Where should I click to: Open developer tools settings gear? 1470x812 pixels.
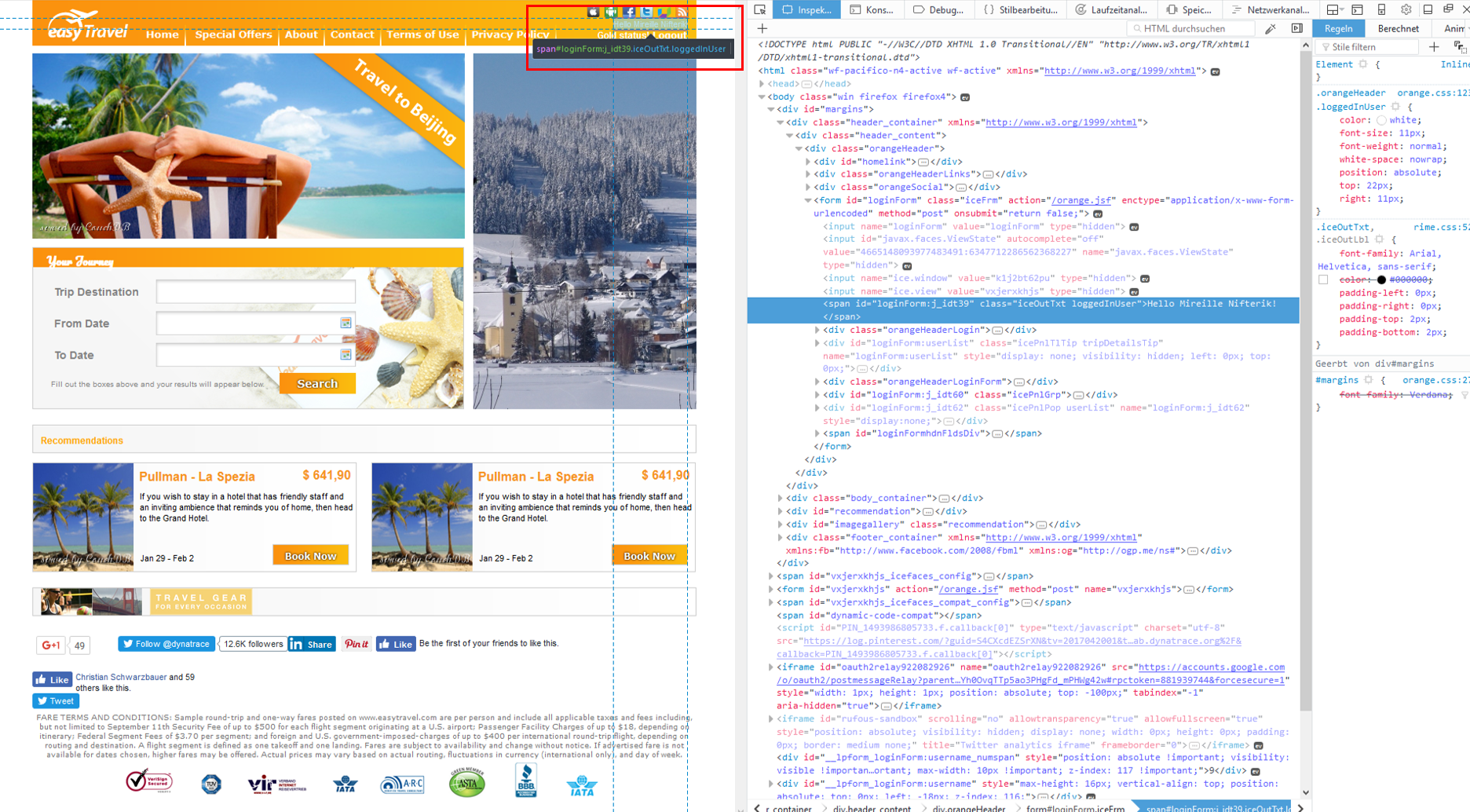[x=1406, y=9]
